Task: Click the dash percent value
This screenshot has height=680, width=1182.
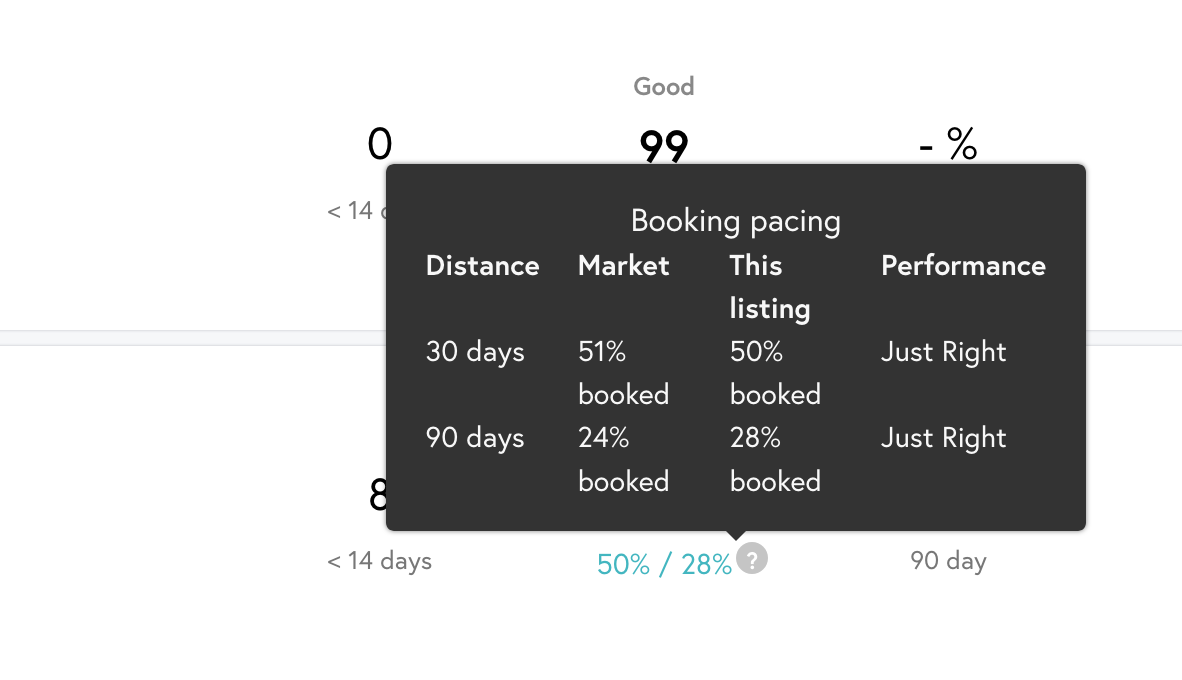Action: coord(948,143)
